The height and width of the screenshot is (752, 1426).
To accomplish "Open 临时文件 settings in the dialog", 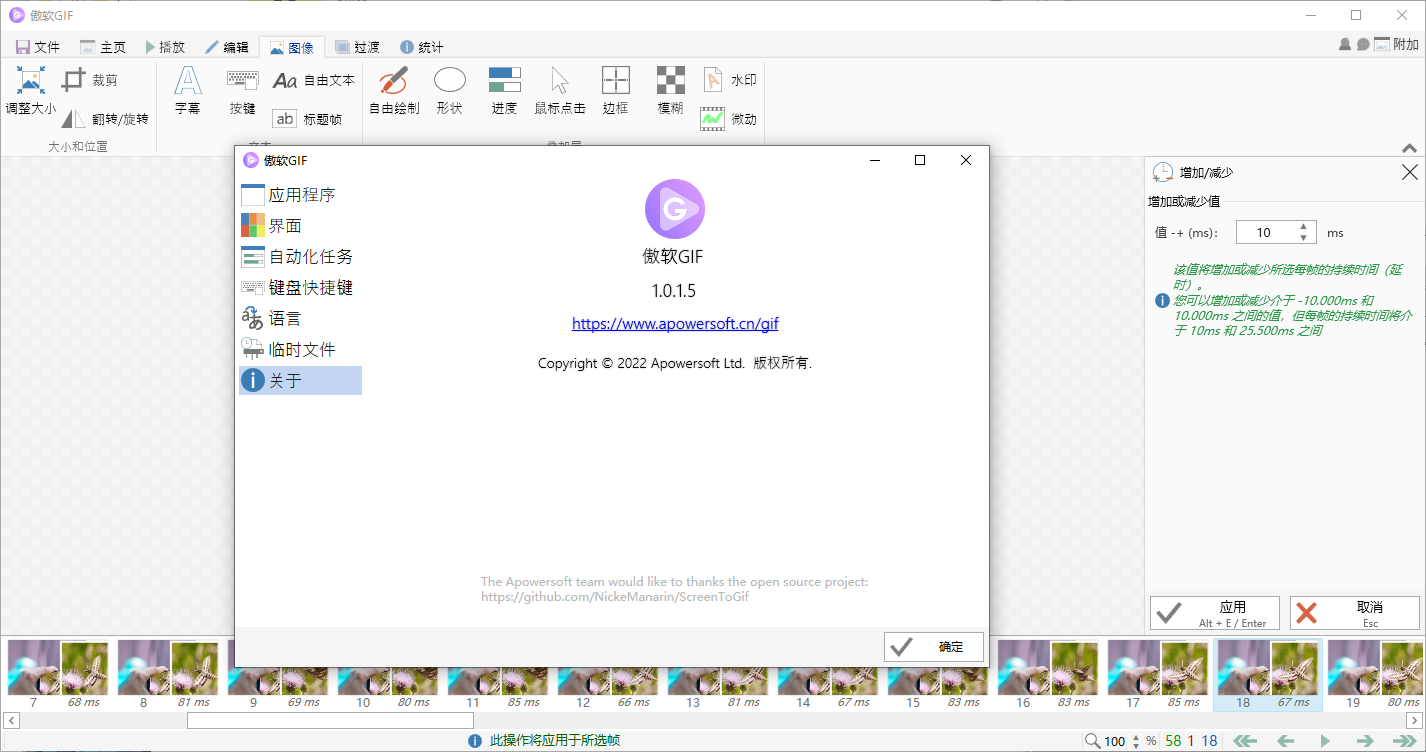I will [300, 350].
